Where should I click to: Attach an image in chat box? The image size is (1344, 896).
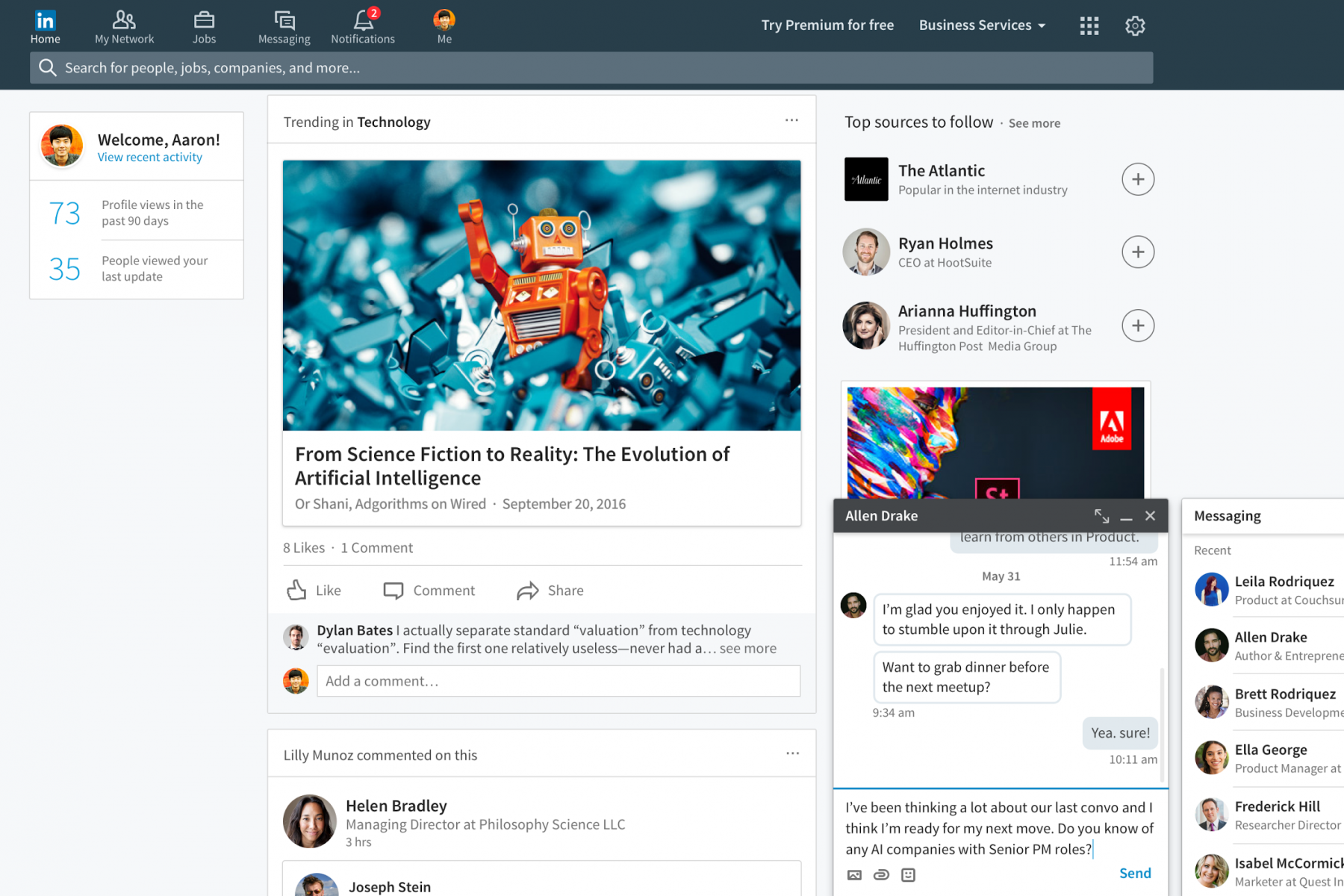pyautogui.click(x=854, y=874)
